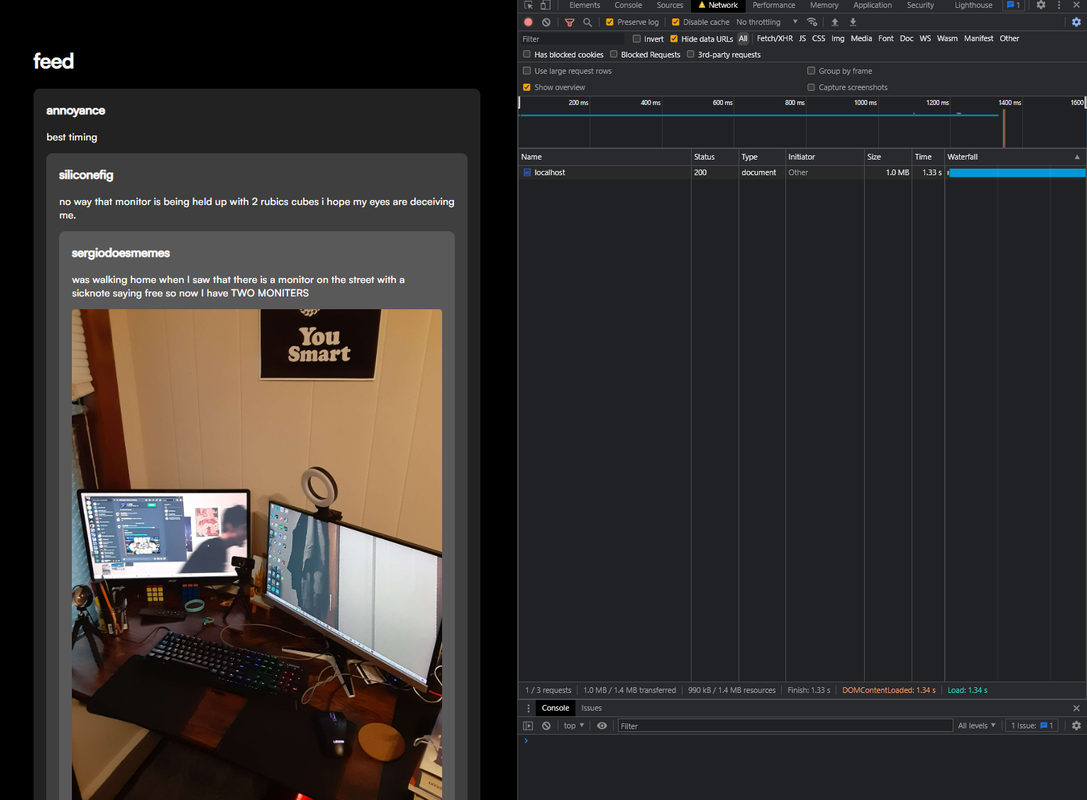Open the Performance tab
Viewport: 1087px width, 800px height.
click(x=774, y=5)
